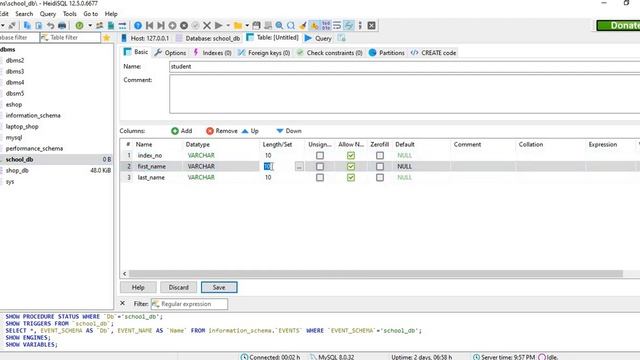Screen dimensions: 640x360
Task: Open the Search menu
Action: 24,14
